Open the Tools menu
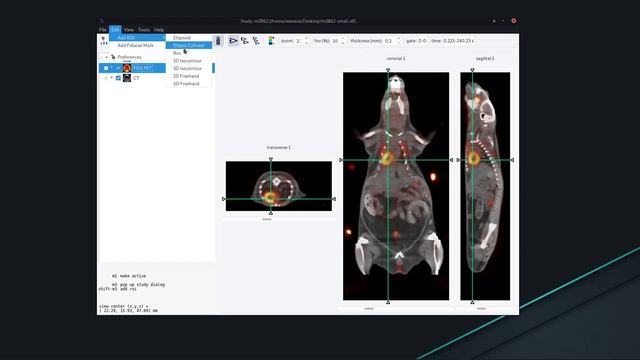The height and width of the screenshot is (360, 640). pyautogui.click(x=144, y=30)
